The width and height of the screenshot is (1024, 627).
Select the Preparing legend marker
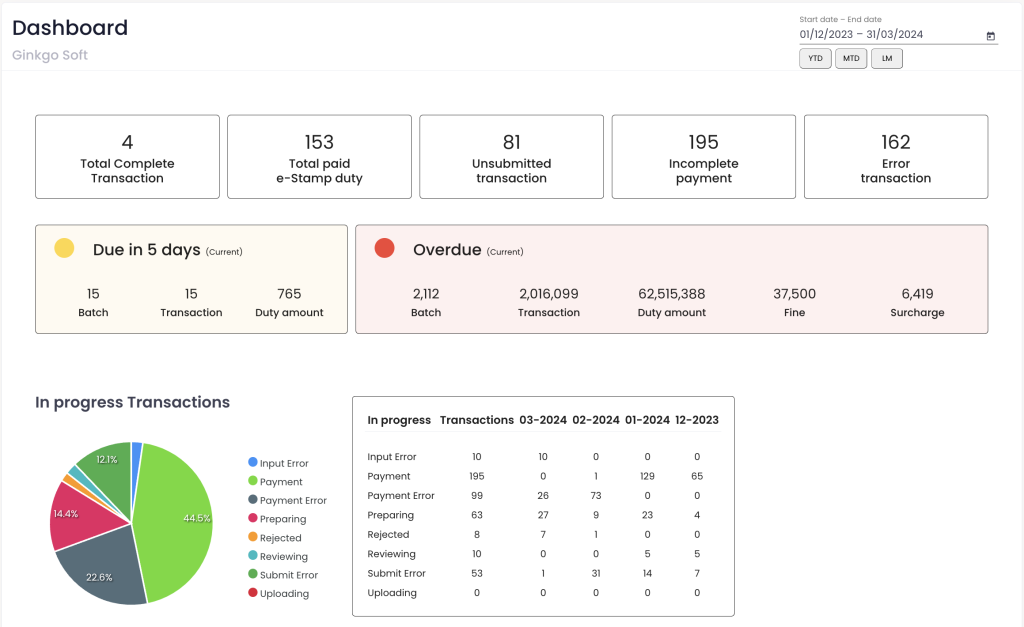254,518
